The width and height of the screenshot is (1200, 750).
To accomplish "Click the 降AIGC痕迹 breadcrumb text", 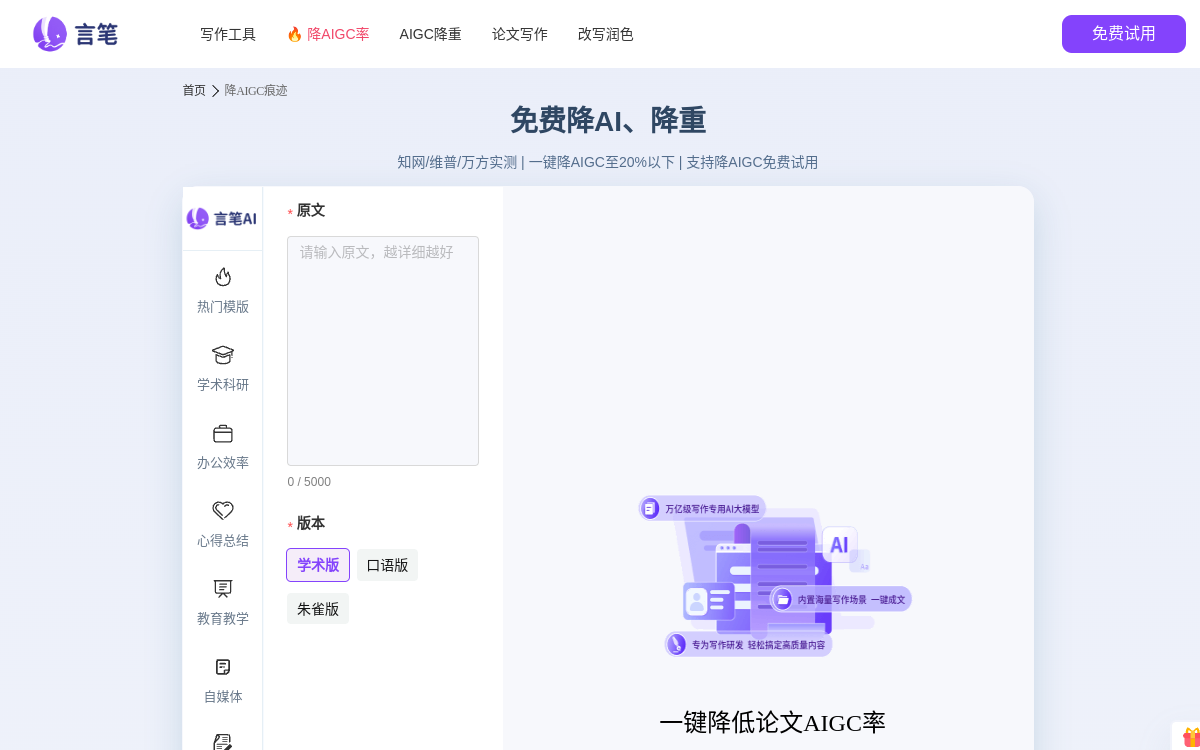I will (x=256, y=90).
